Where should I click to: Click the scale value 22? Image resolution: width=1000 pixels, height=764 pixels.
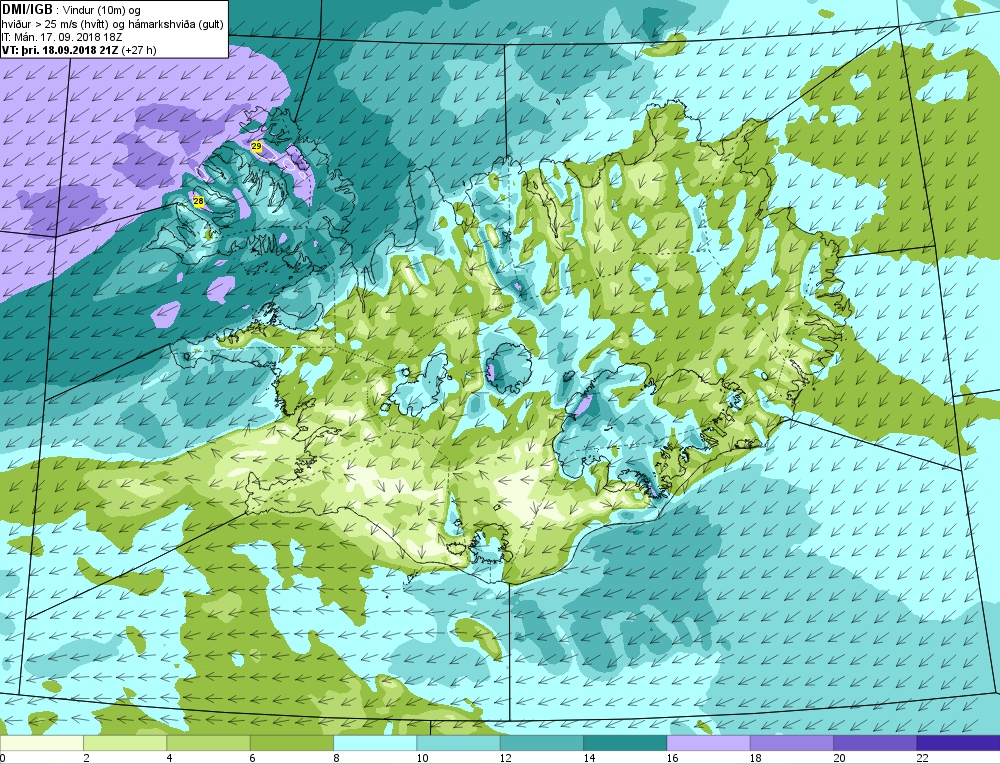point(922,758)
